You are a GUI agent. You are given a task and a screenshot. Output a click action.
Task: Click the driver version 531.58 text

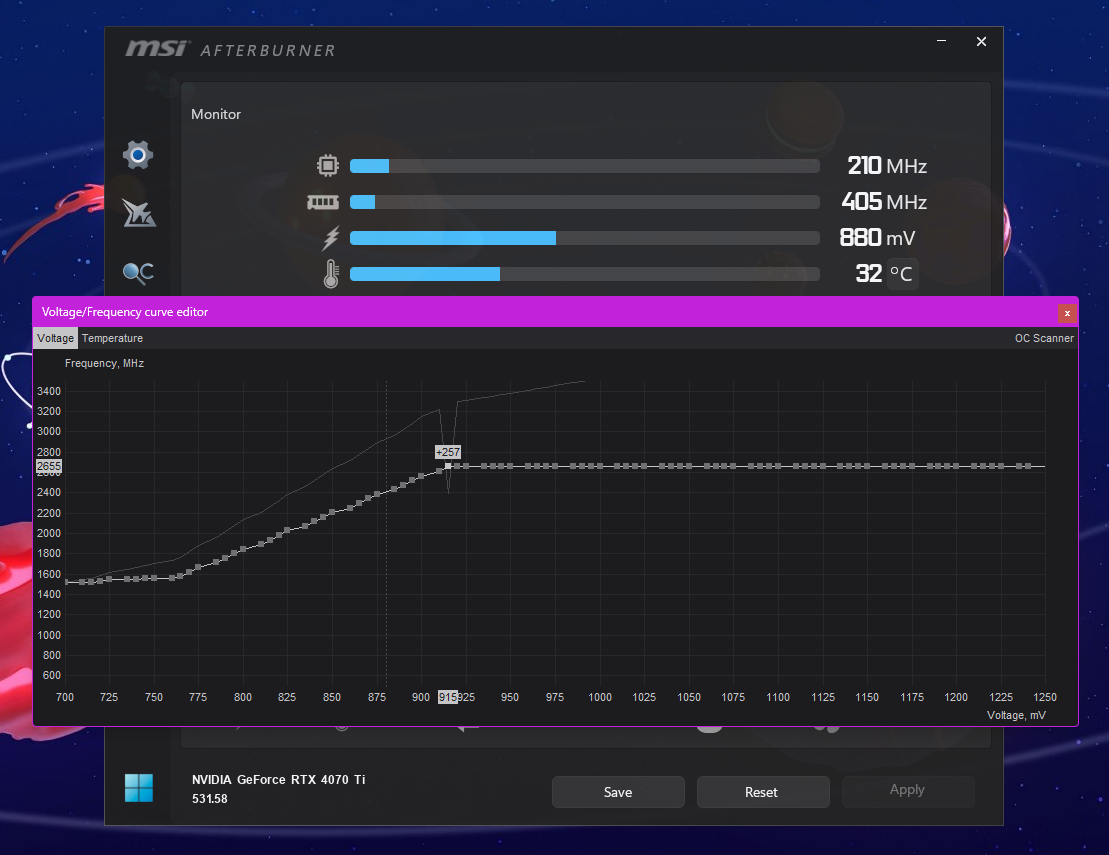point(209,799)
